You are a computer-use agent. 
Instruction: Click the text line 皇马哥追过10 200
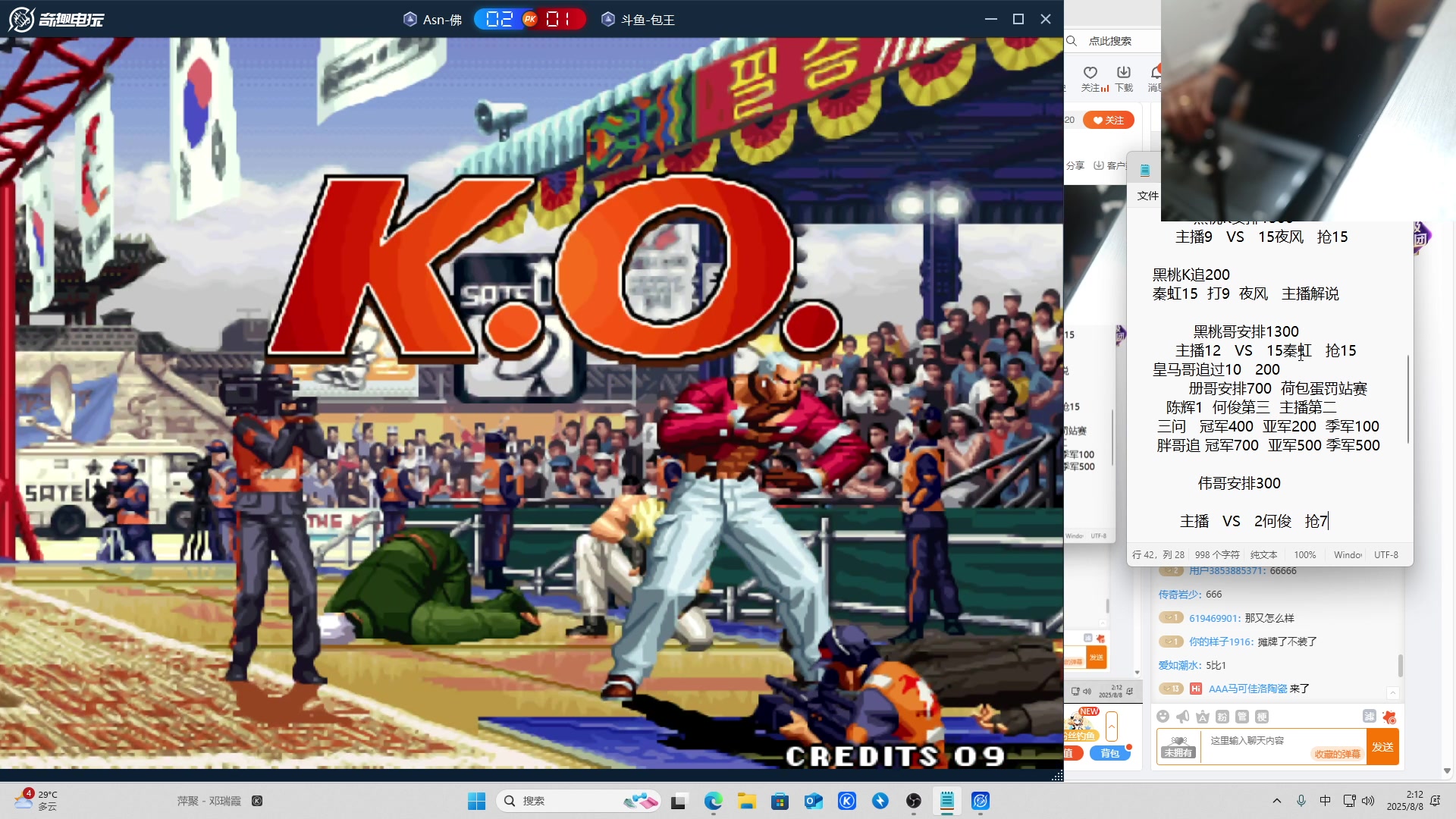pyautogui.click(x=1216, y=369)
